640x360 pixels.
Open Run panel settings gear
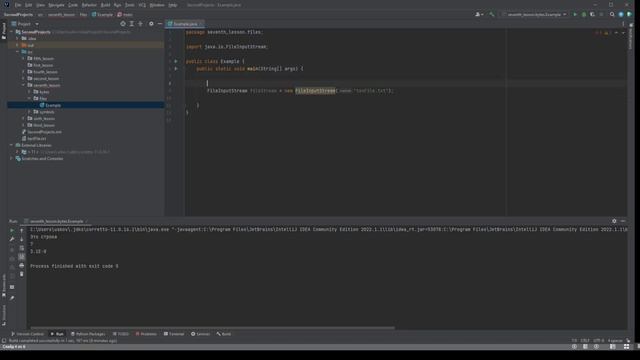tap(614, 221)
